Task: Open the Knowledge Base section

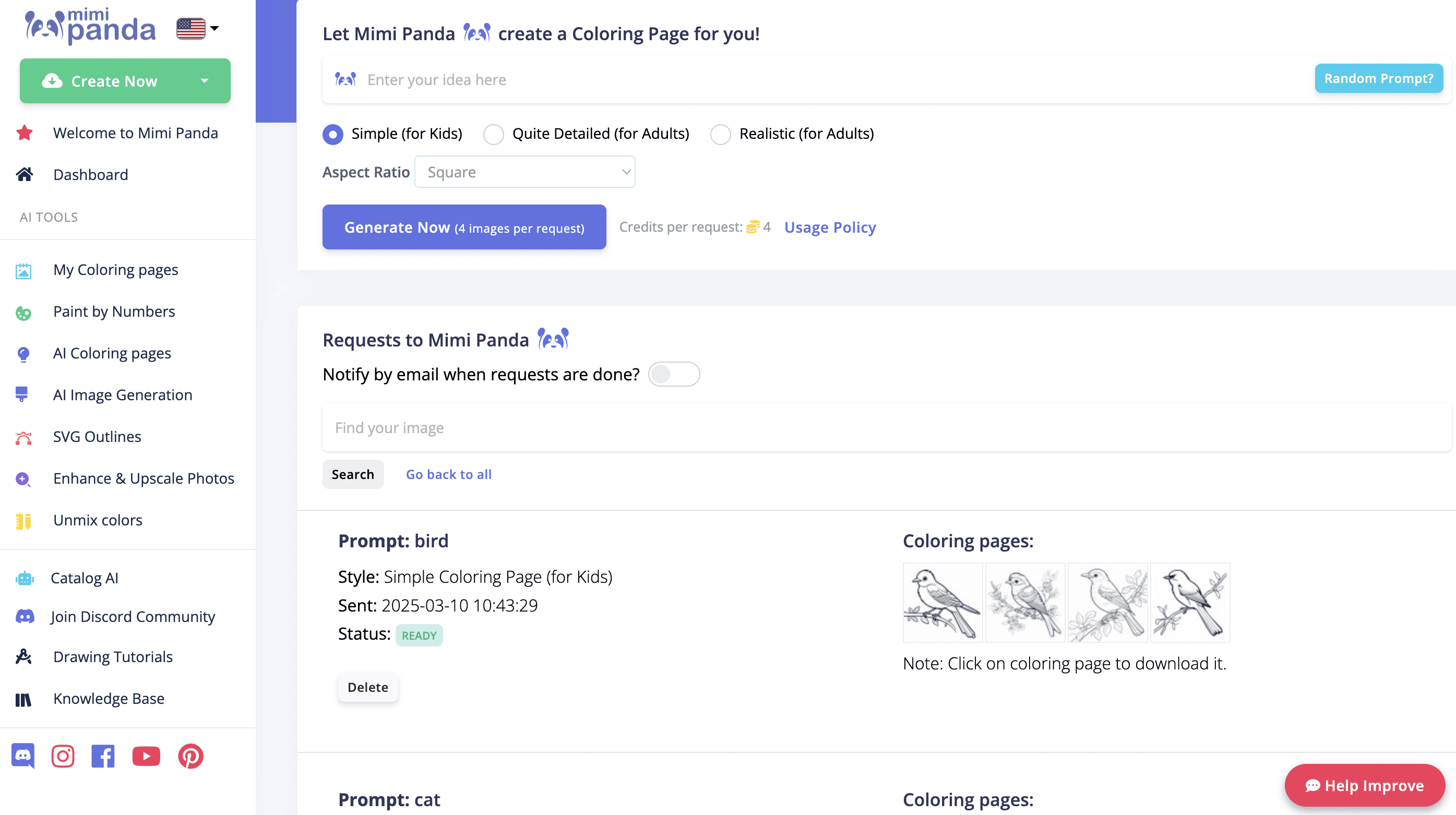Action: 108,699
